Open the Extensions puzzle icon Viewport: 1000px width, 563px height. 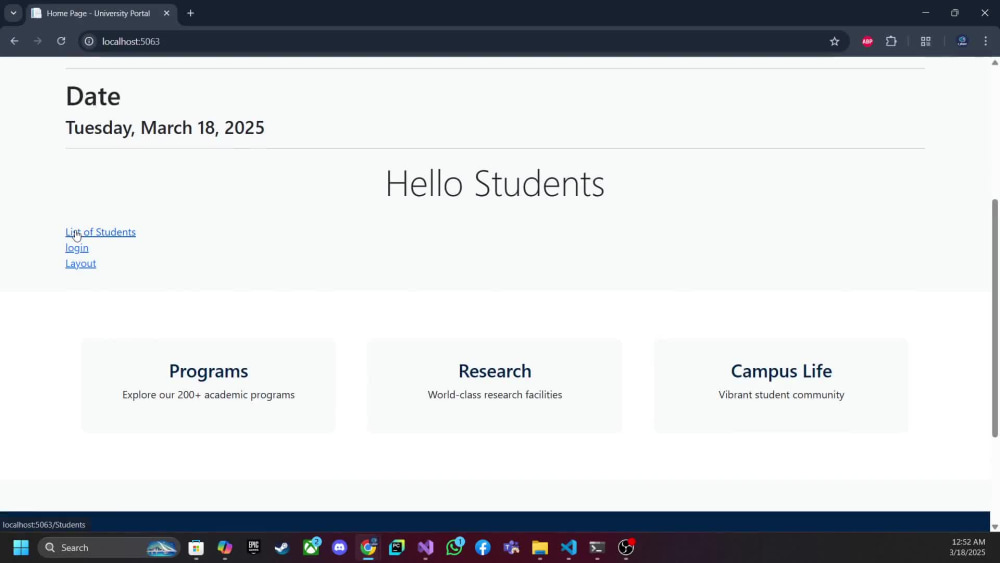click(891, 41)
